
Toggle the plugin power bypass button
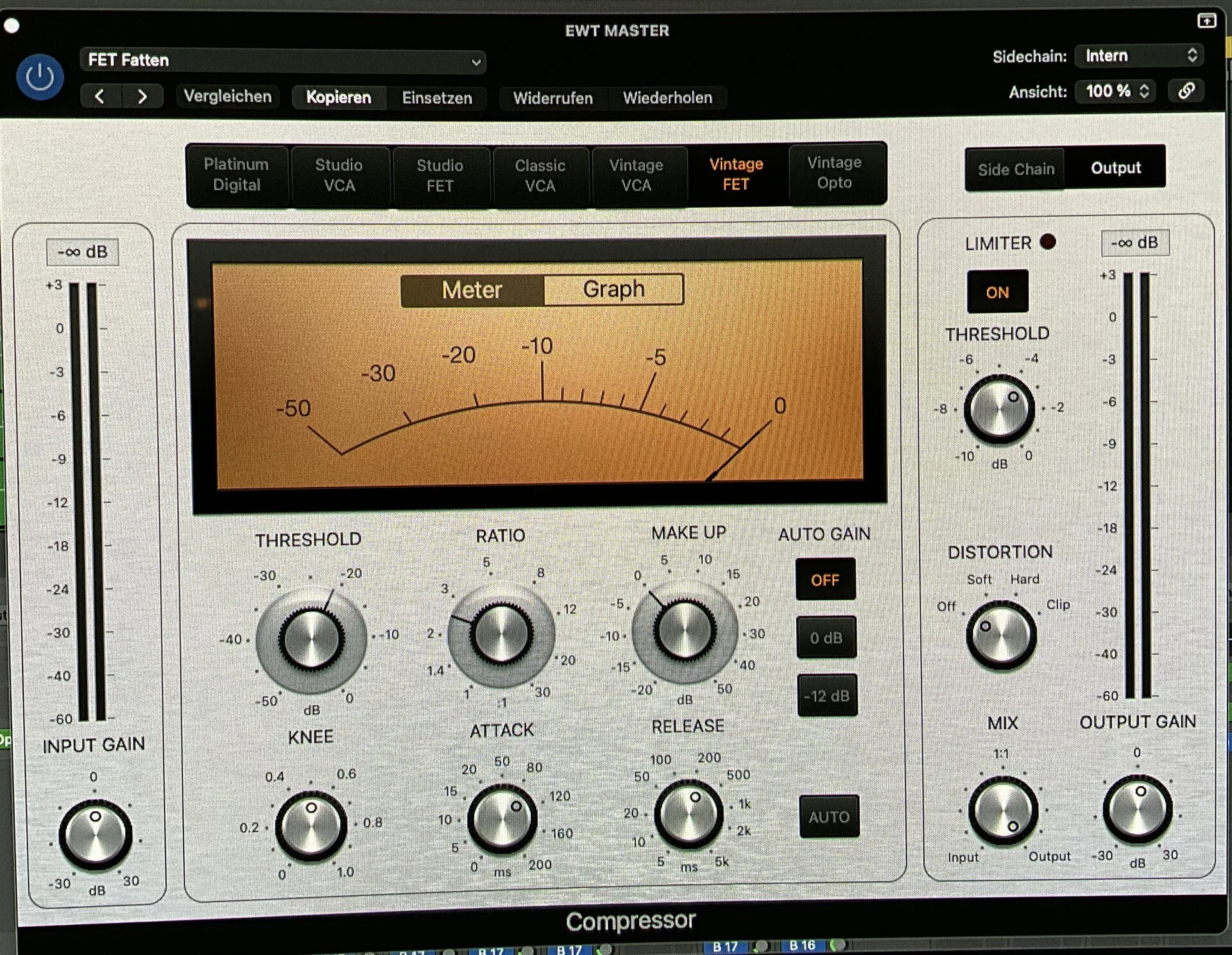(40, 78)
